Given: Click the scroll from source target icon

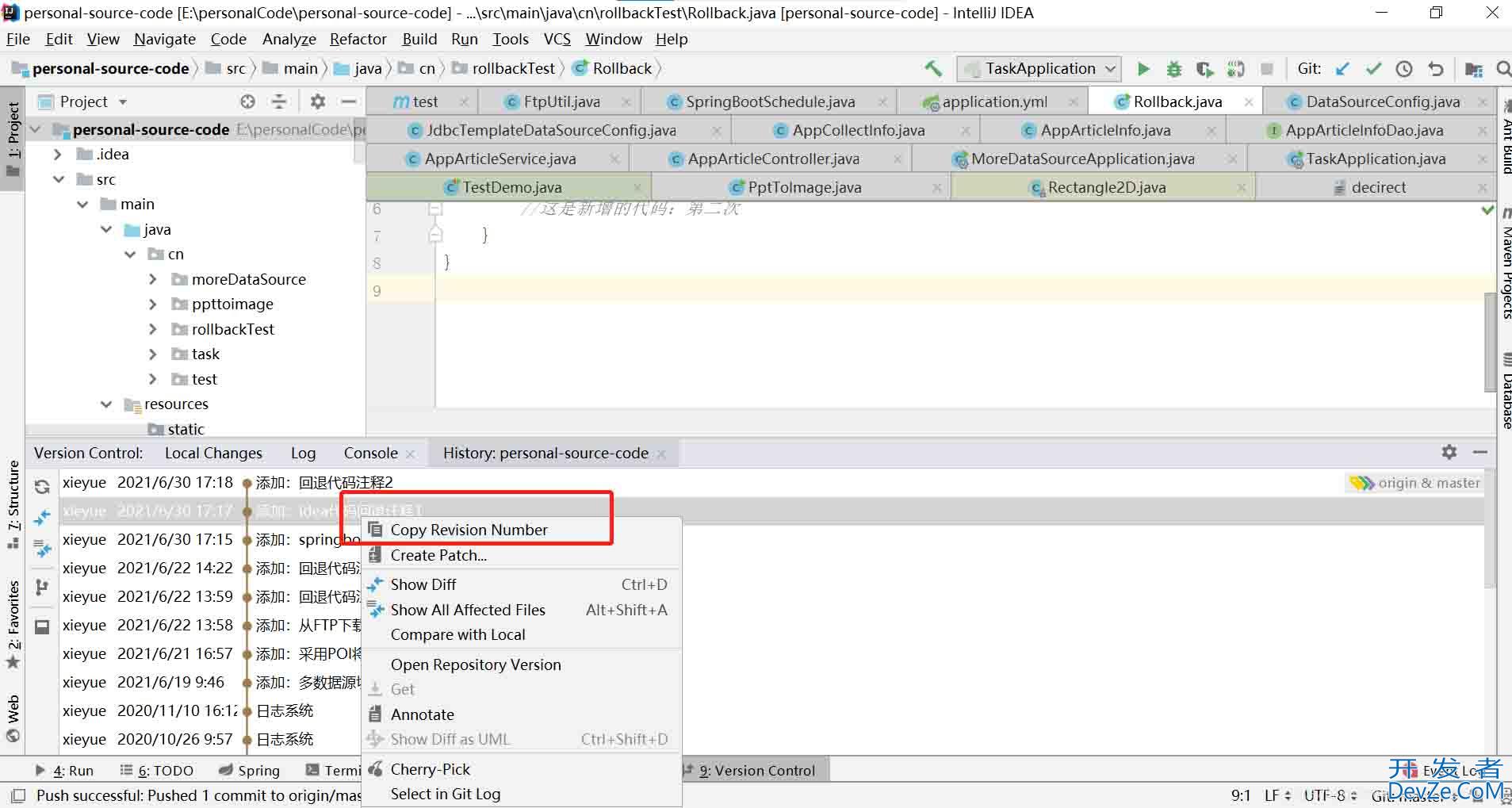Looking at the screenshot, I should pyautogui.click(x=248, y=101).
